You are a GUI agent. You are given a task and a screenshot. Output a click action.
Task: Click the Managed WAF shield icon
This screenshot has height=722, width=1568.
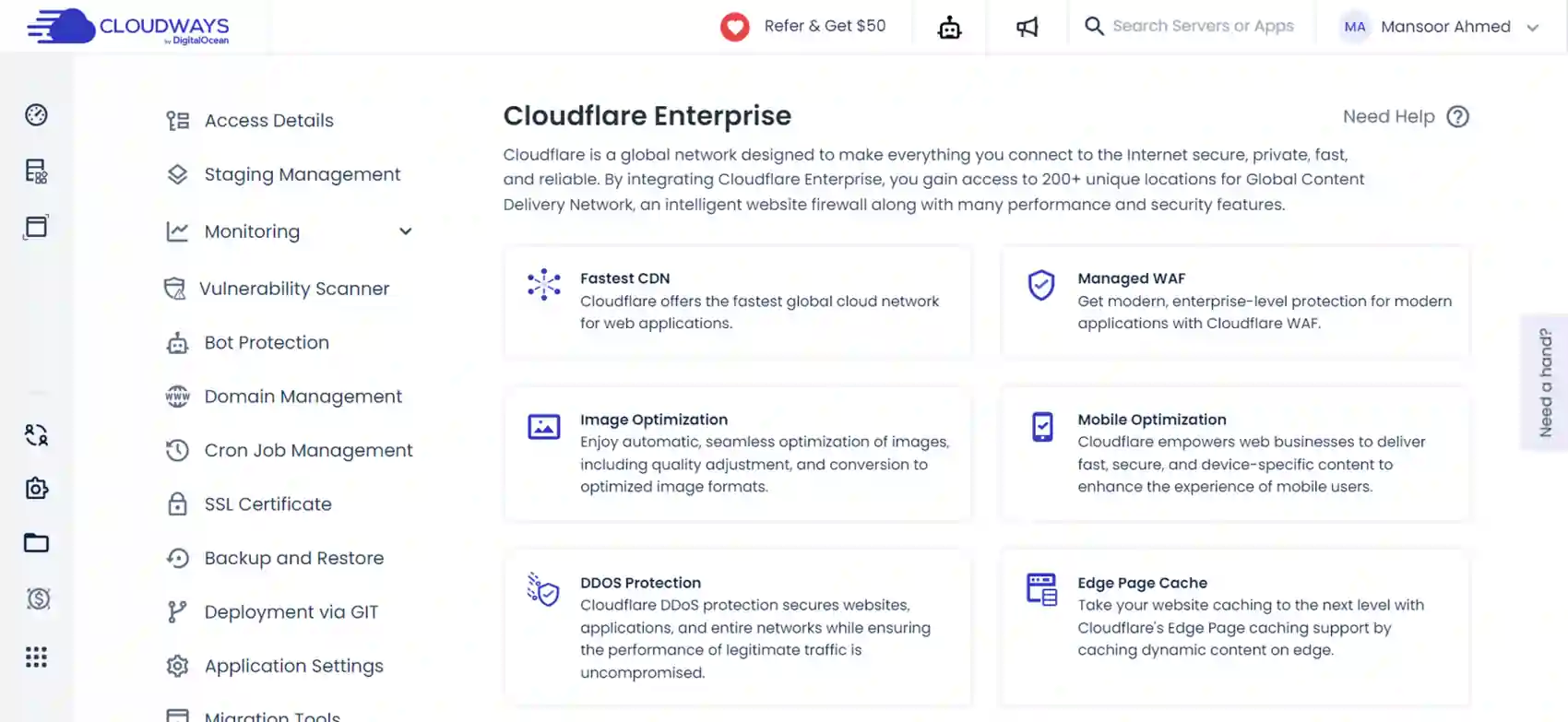1041,285
